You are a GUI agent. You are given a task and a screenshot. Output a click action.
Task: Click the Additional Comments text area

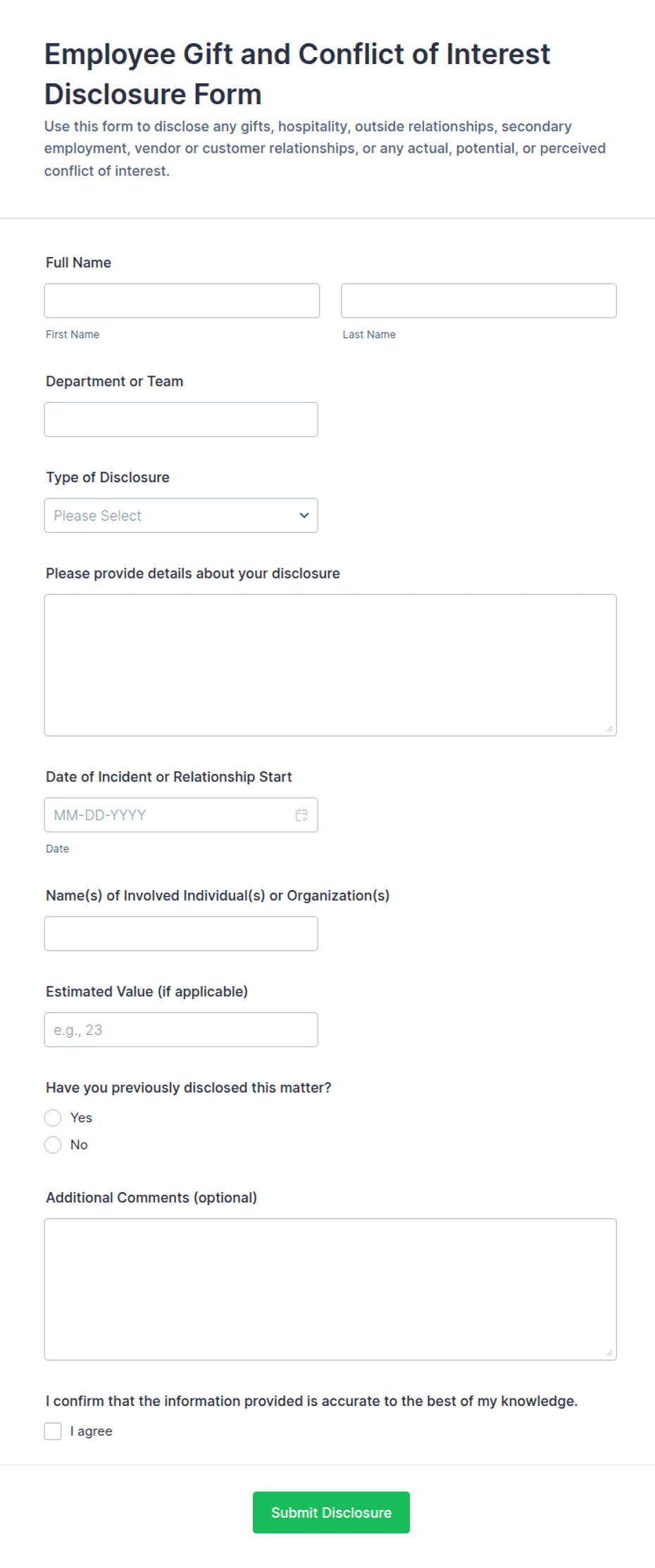[x=330, y=1289]
